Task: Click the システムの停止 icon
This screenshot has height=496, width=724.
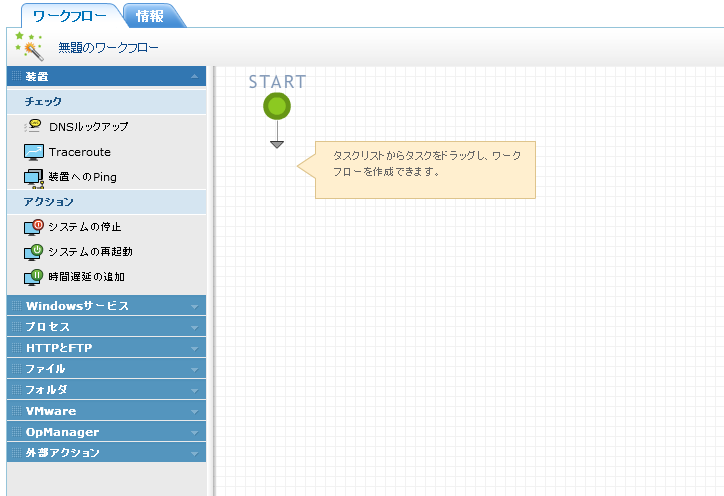Action: [x=33, y=227]
